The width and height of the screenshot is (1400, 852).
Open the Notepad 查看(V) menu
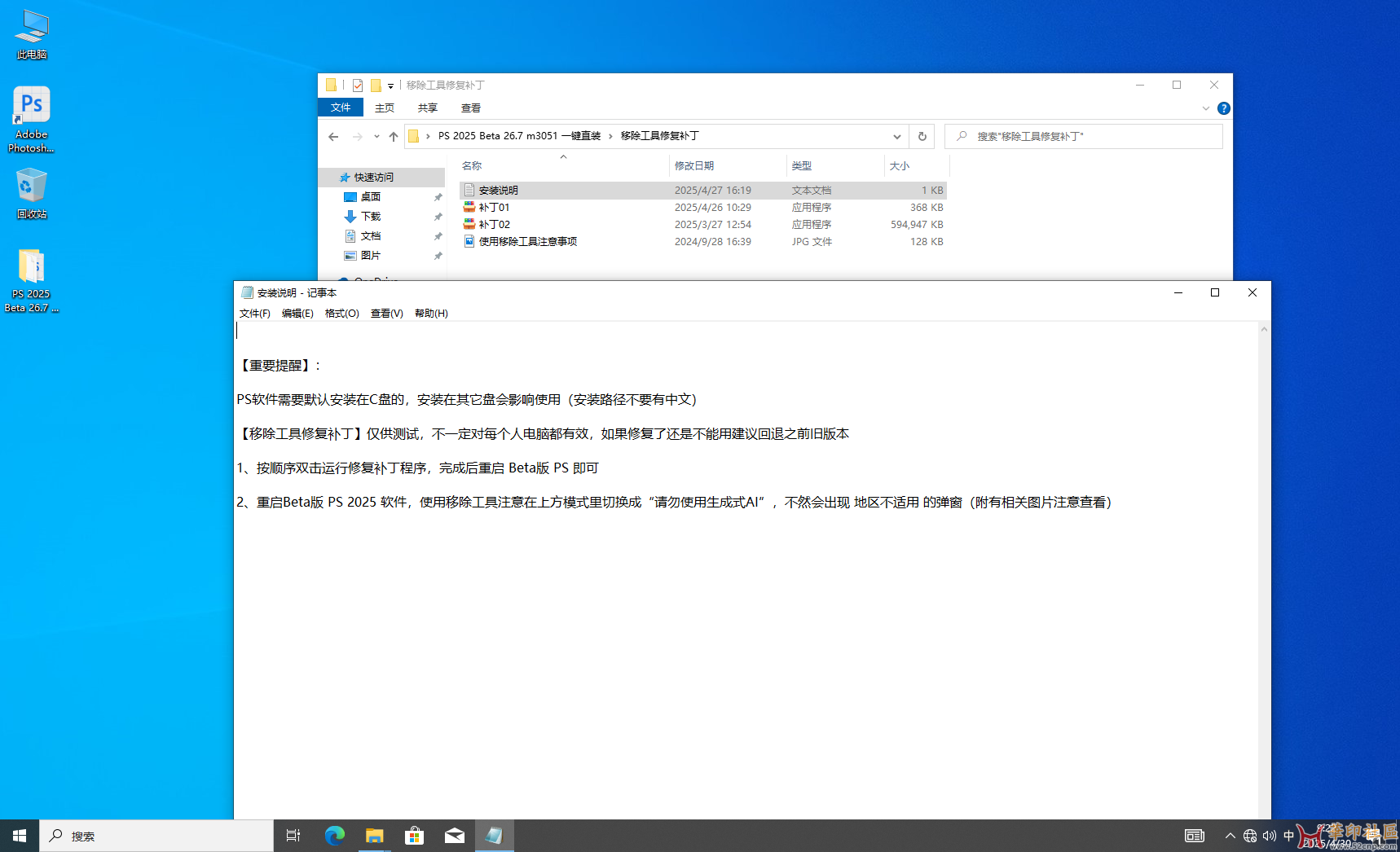pyautogui.click(x=387, y=314)
